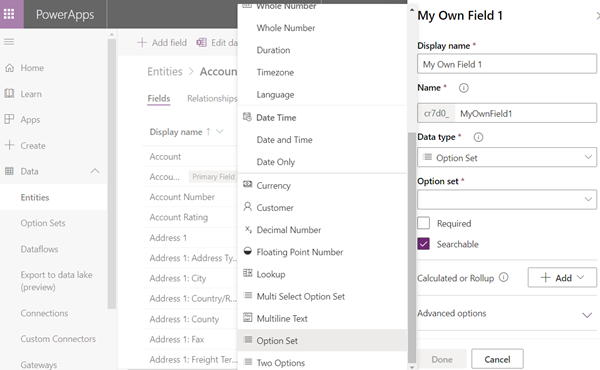Click the Two Options icon
Screen dimensions: 600x370
(248, 362)
